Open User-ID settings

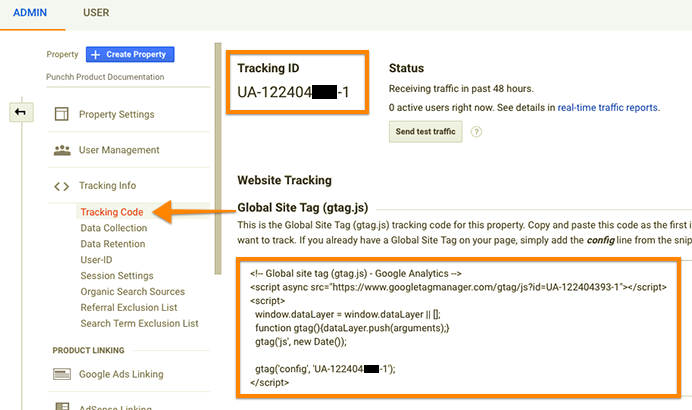(96, 260)
